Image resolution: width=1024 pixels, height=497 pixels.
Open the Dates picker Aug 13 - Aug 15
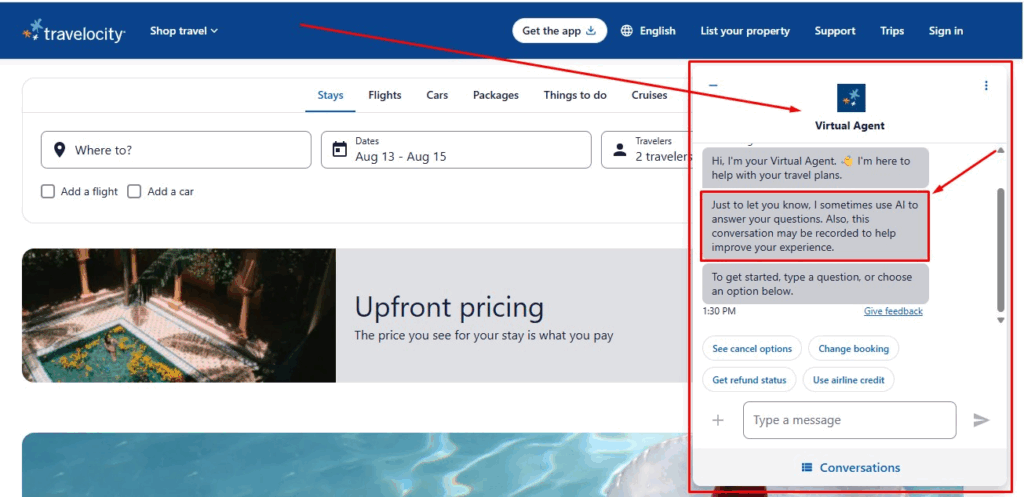pos(456,150)
